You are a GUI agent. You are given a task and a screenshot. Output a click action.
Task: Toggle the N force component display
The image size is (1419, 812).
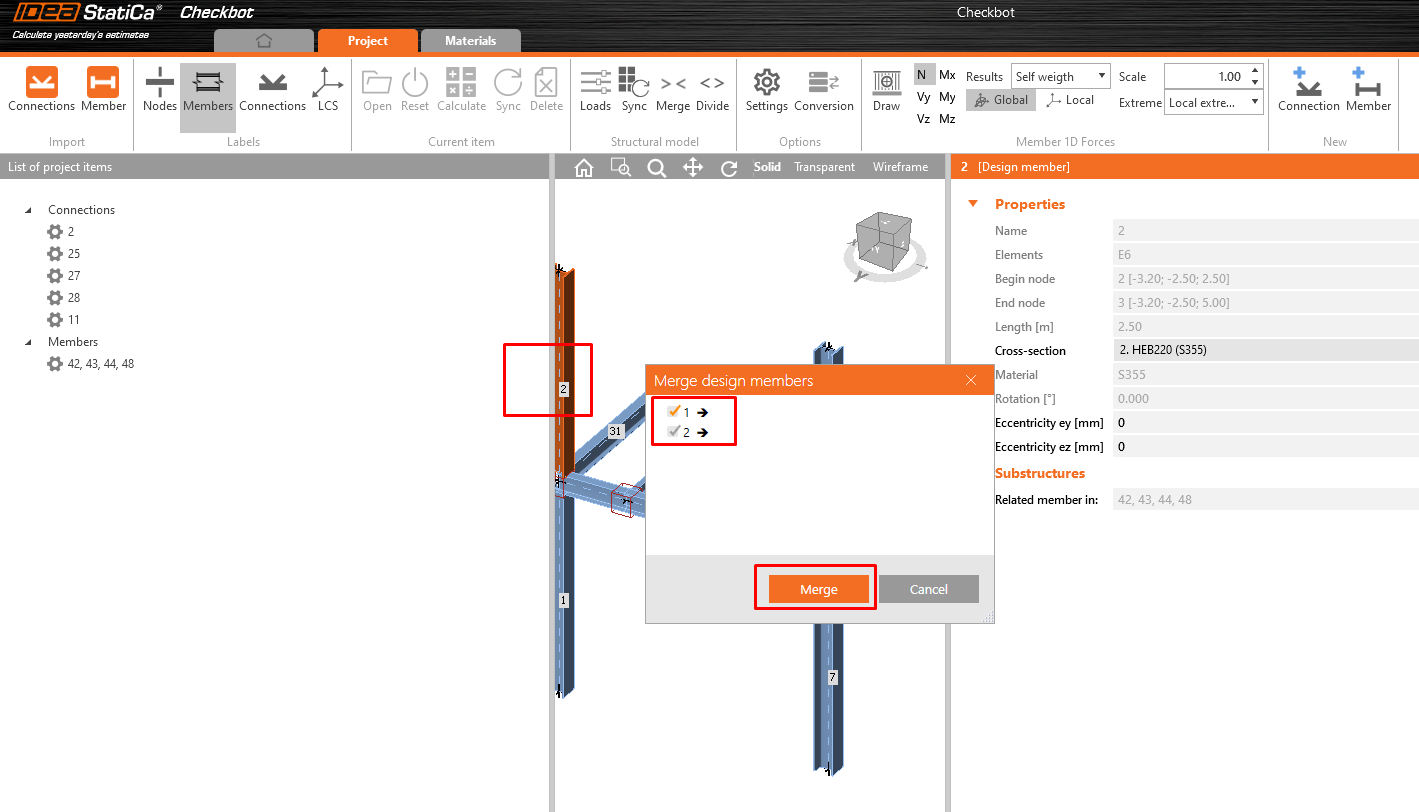pos(922,74)
